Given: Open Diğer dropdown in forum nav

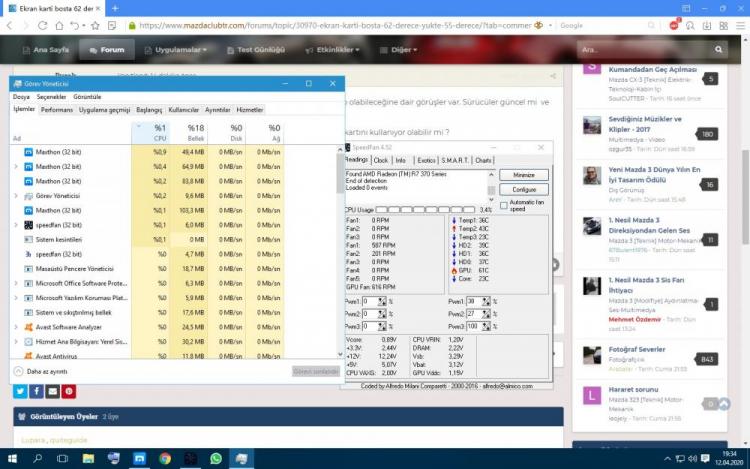Looking at the screenshot, I should click(x=398, y=50).
